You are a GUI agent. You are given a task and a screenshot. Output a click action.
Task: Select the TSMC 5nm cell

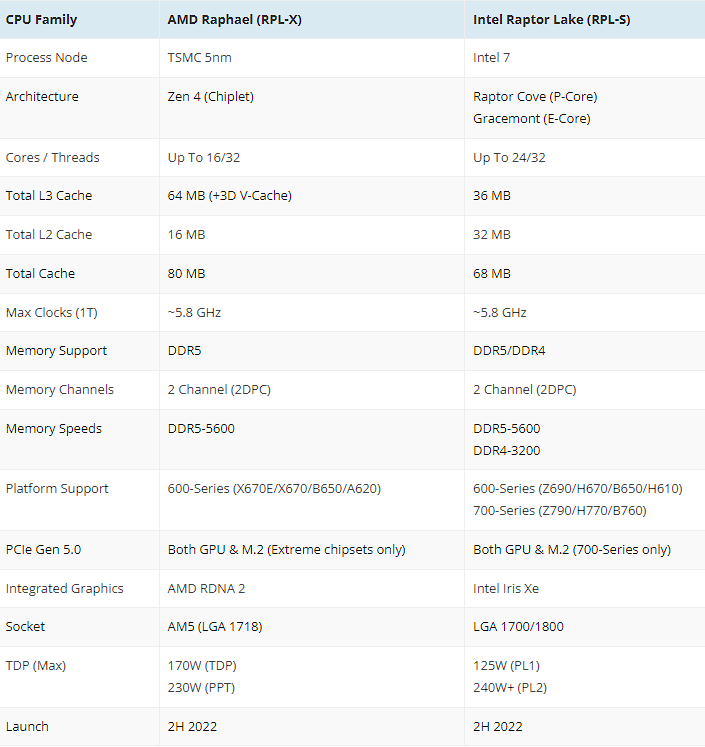[x=198, y=58]
